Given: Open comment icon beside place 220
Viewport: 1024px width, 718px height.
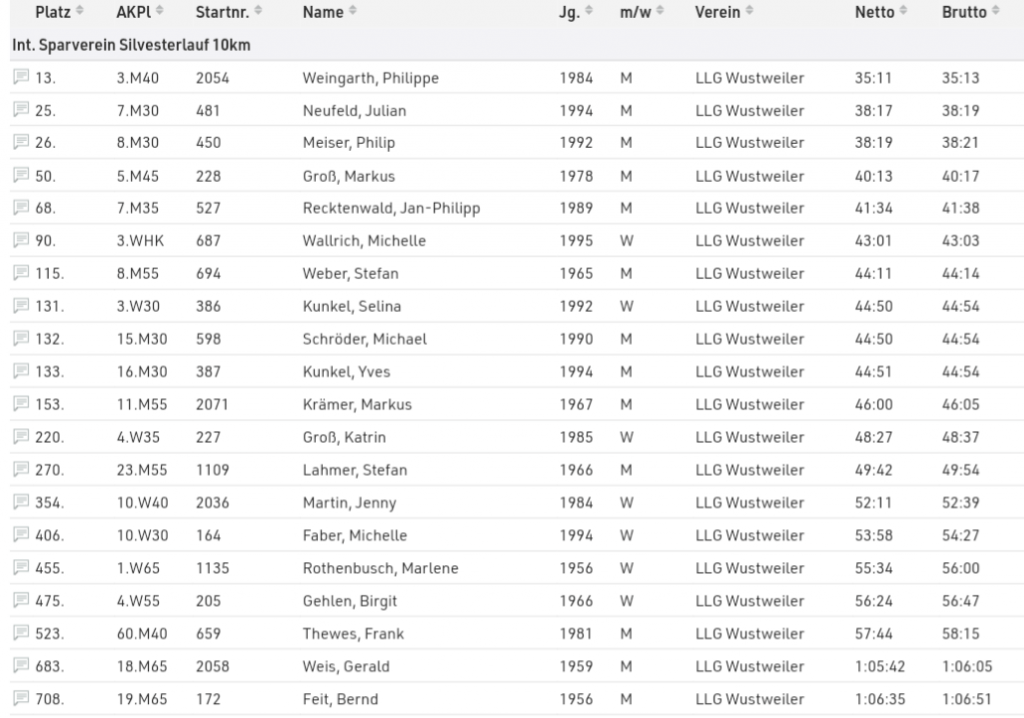Looking at the screenshot, I should coord(21,437).
